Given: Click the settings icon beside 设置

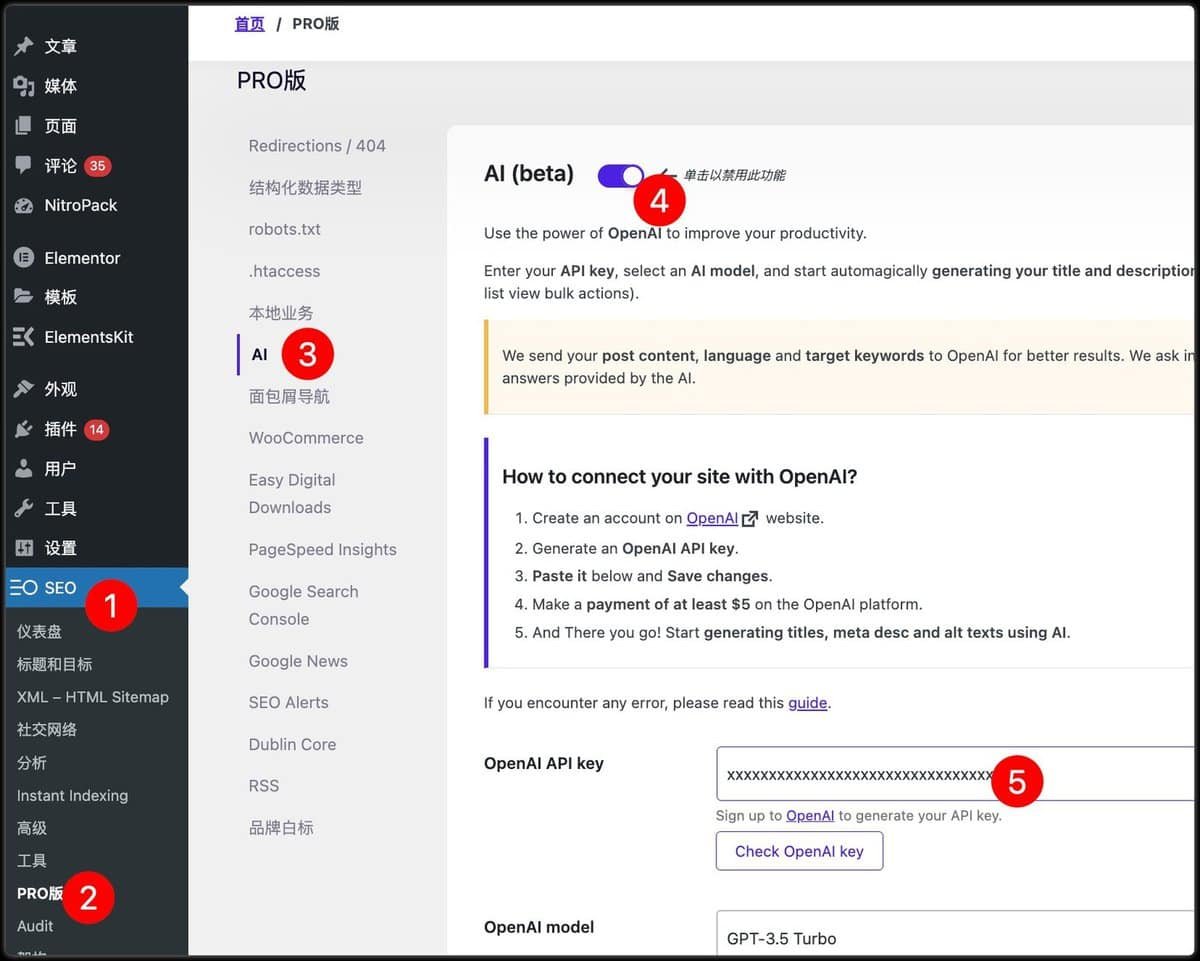Looking at the screenshot, I should pyautogui.click(x=24, y=548).
